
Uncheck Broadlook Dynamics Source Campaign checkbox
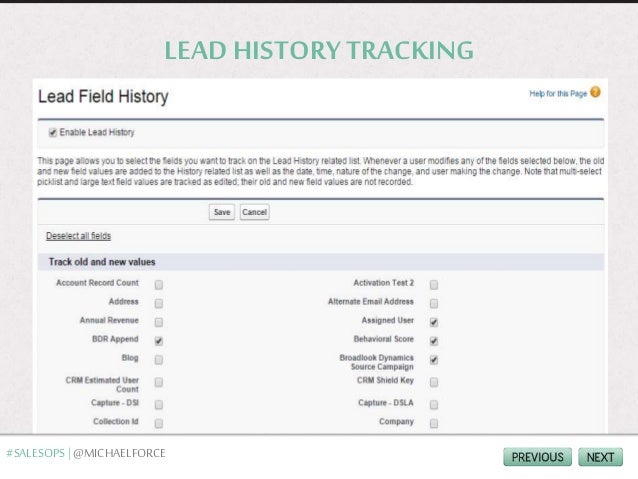[434, 360]
